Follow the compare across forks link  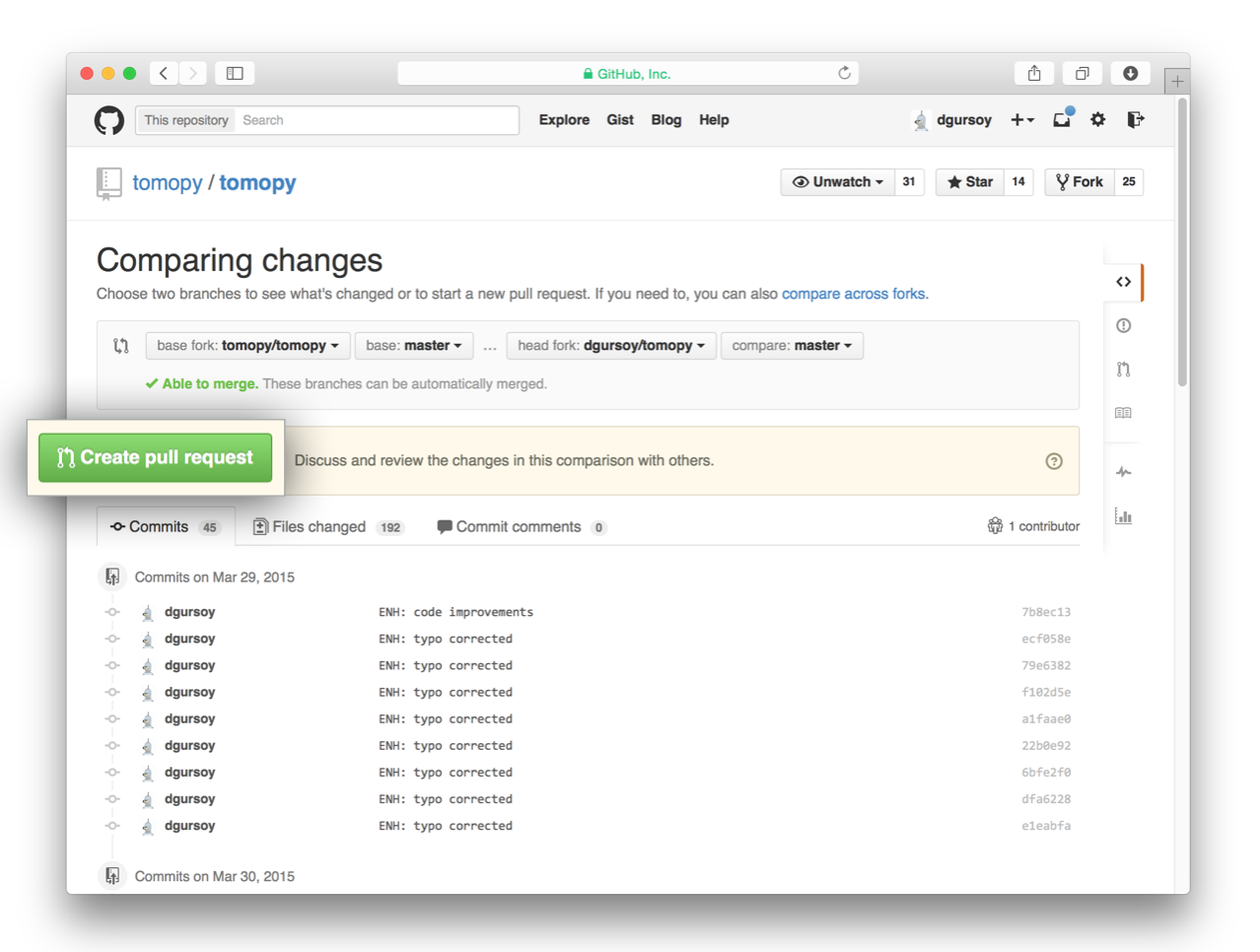coord(853,294)
